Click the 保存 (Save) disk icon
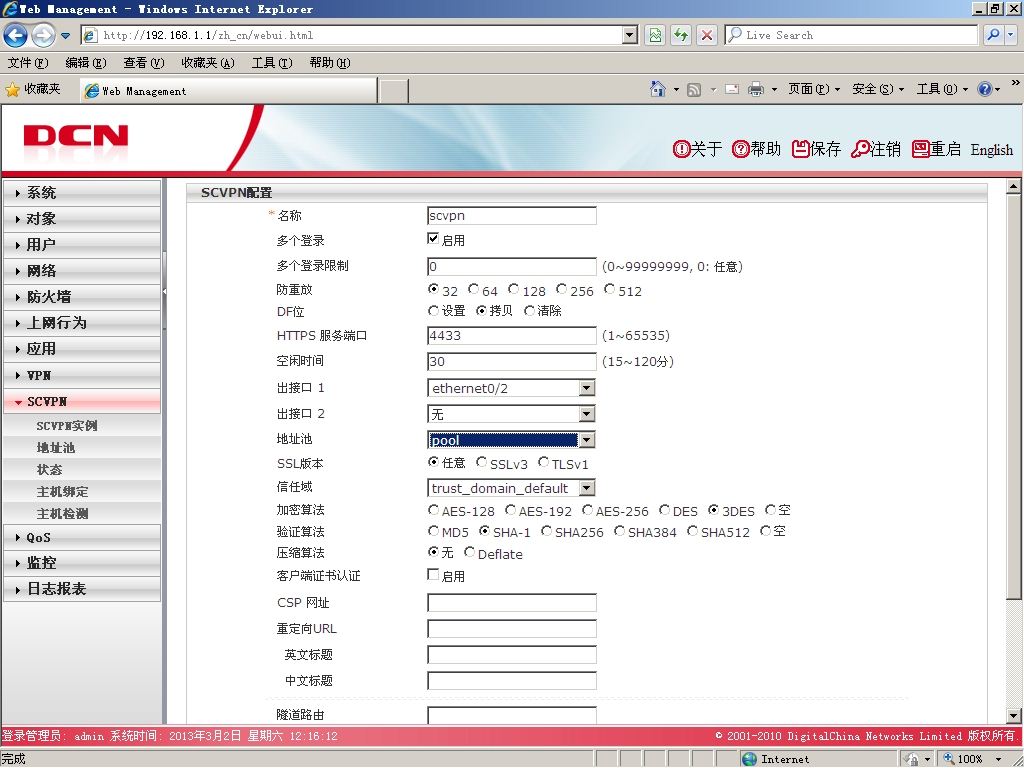Image resolution: width=1024 pixels, height=768 pixels. [801, 149]
